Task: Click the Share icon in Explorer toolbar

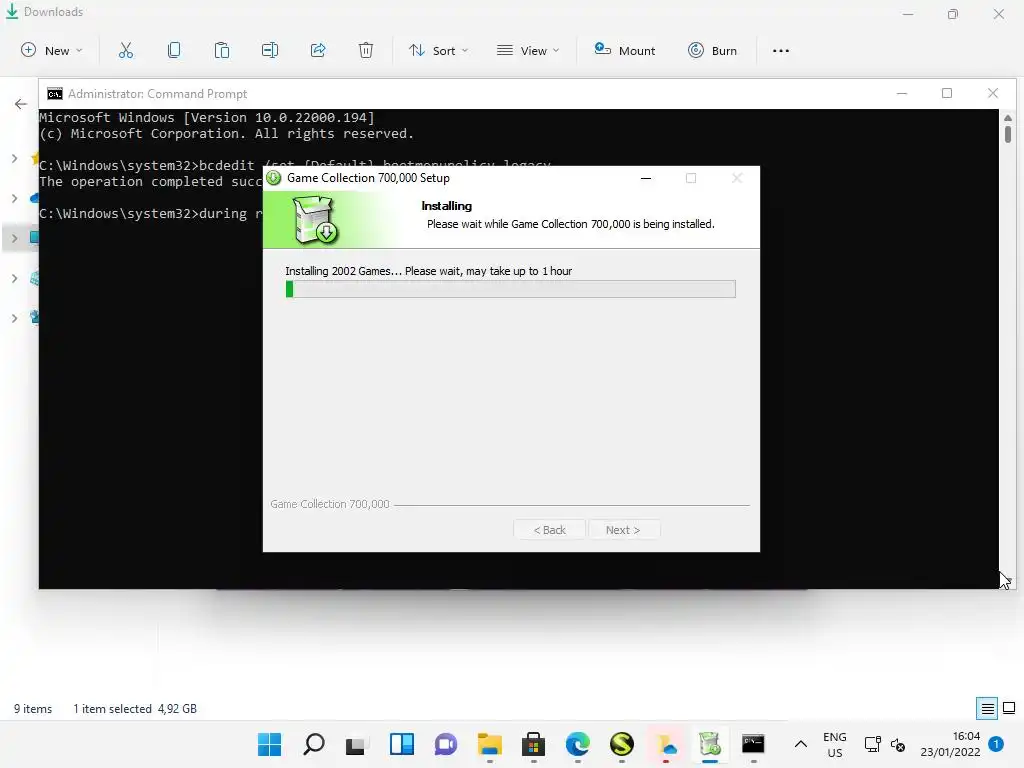Action: coord(318,50)
